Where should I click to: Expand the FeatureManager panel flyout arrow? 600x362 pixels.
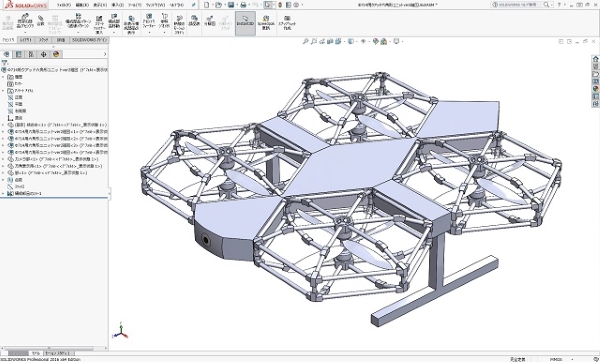105,54
